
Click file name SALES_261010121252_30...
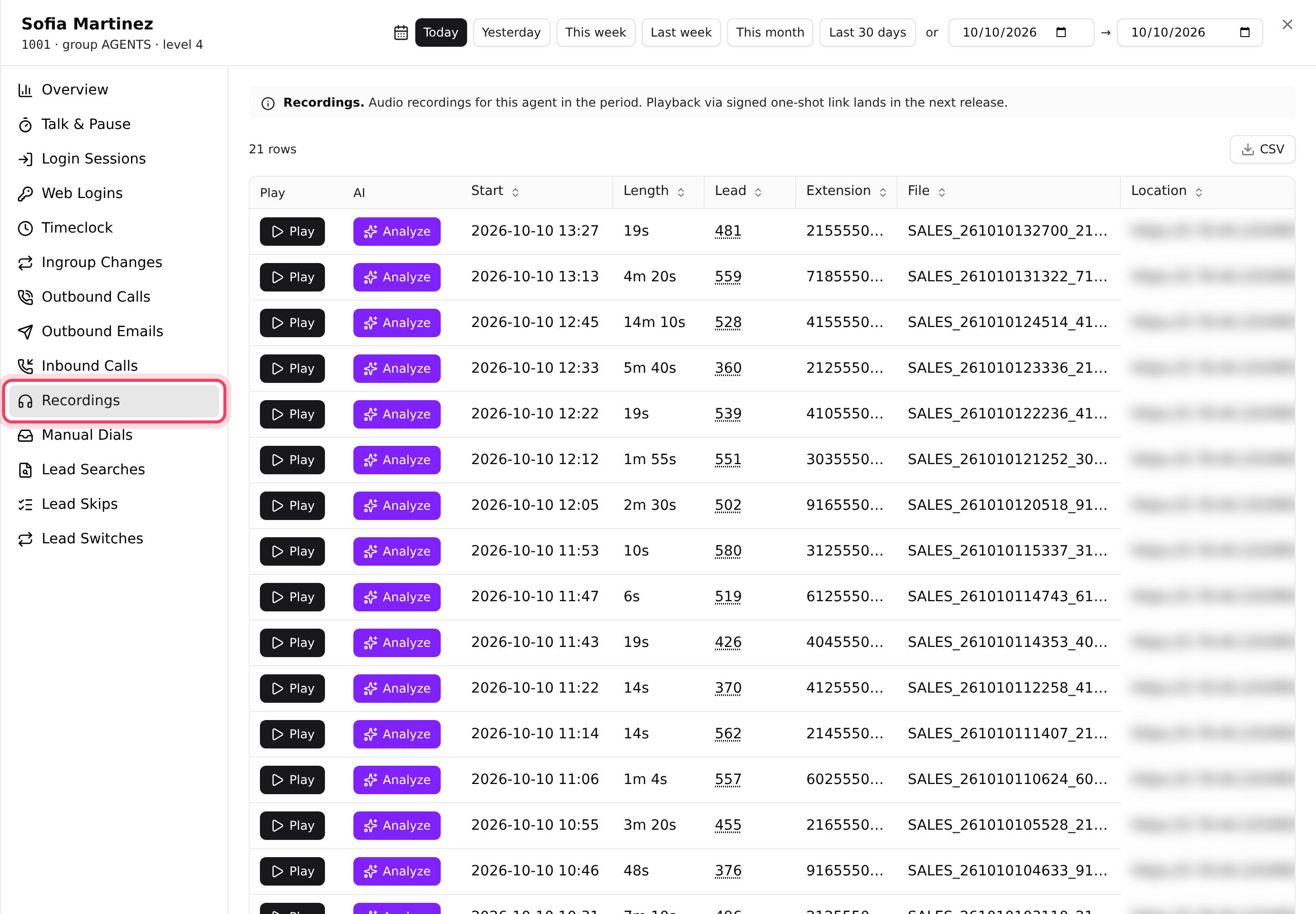[1007, 460]
